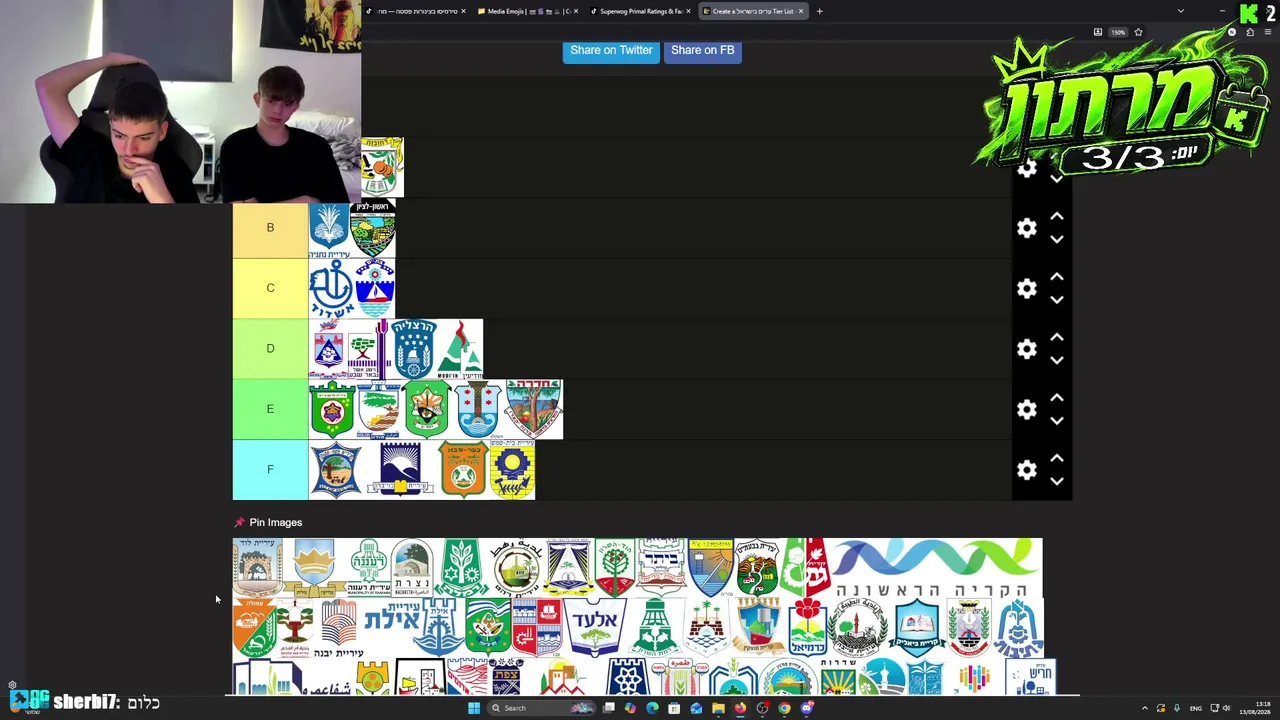The height and width of the screenshot is (720, 1280).
Task: Move tier C row up
Action: pyautogui.click(x=1057, y=277)
